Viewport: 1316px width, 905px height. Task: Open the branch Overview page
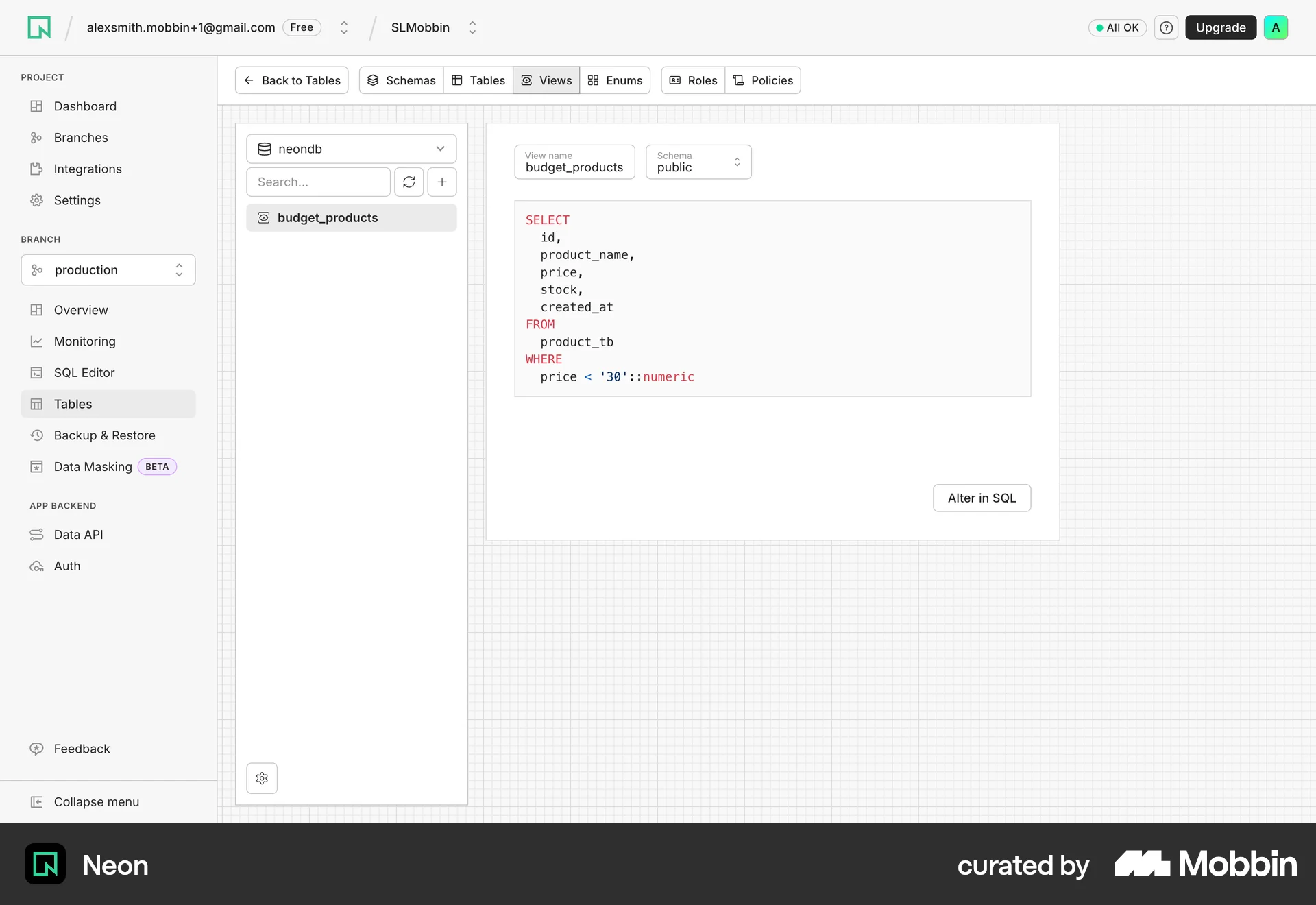pyautogui.click(x=108, y=310)
